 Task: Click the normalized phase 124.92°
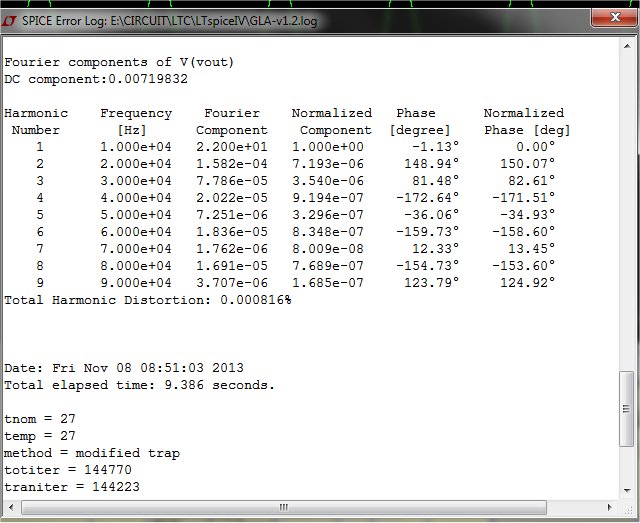coord(528,283)
